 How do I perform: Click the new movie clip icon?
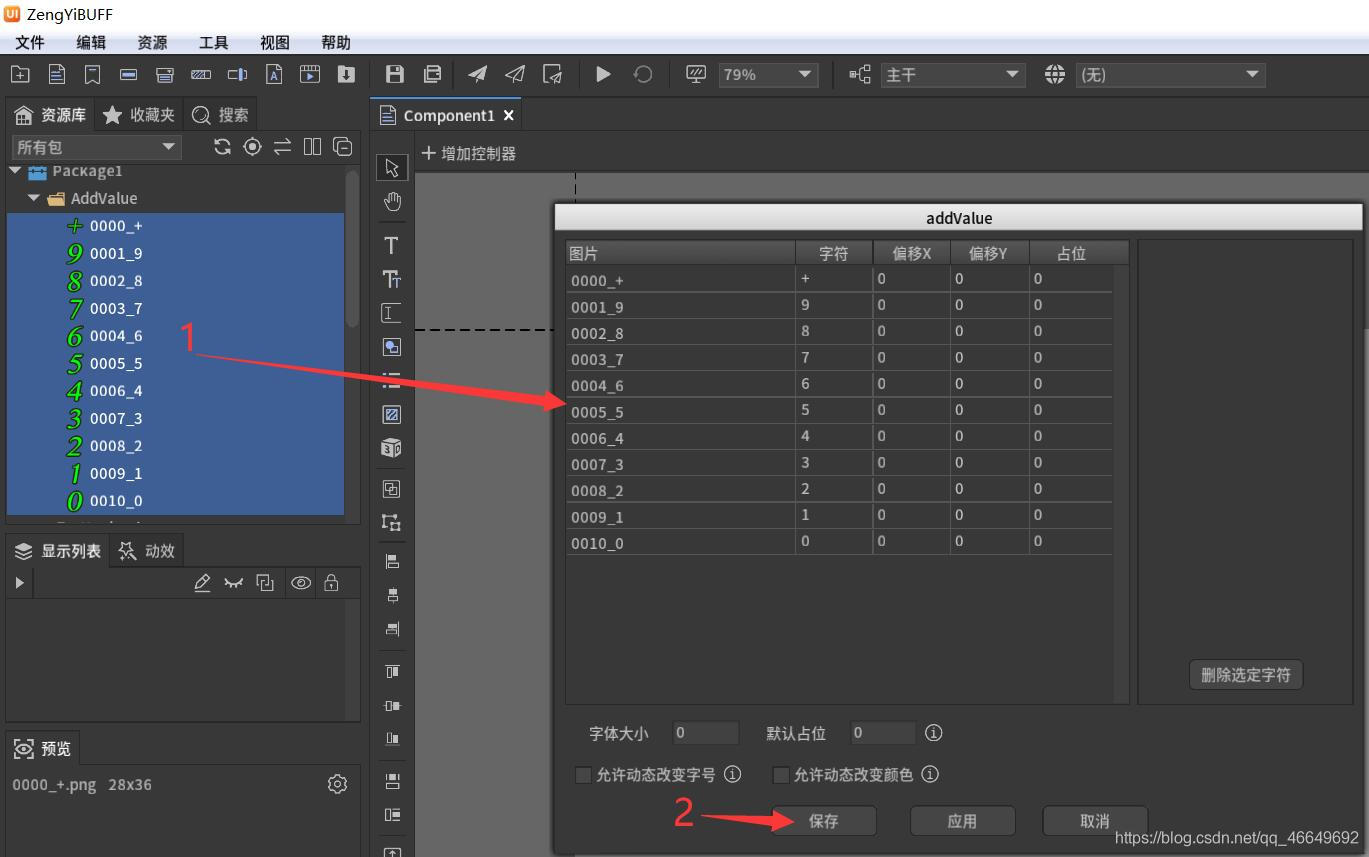pyautogui.click(x=310, y=74)
